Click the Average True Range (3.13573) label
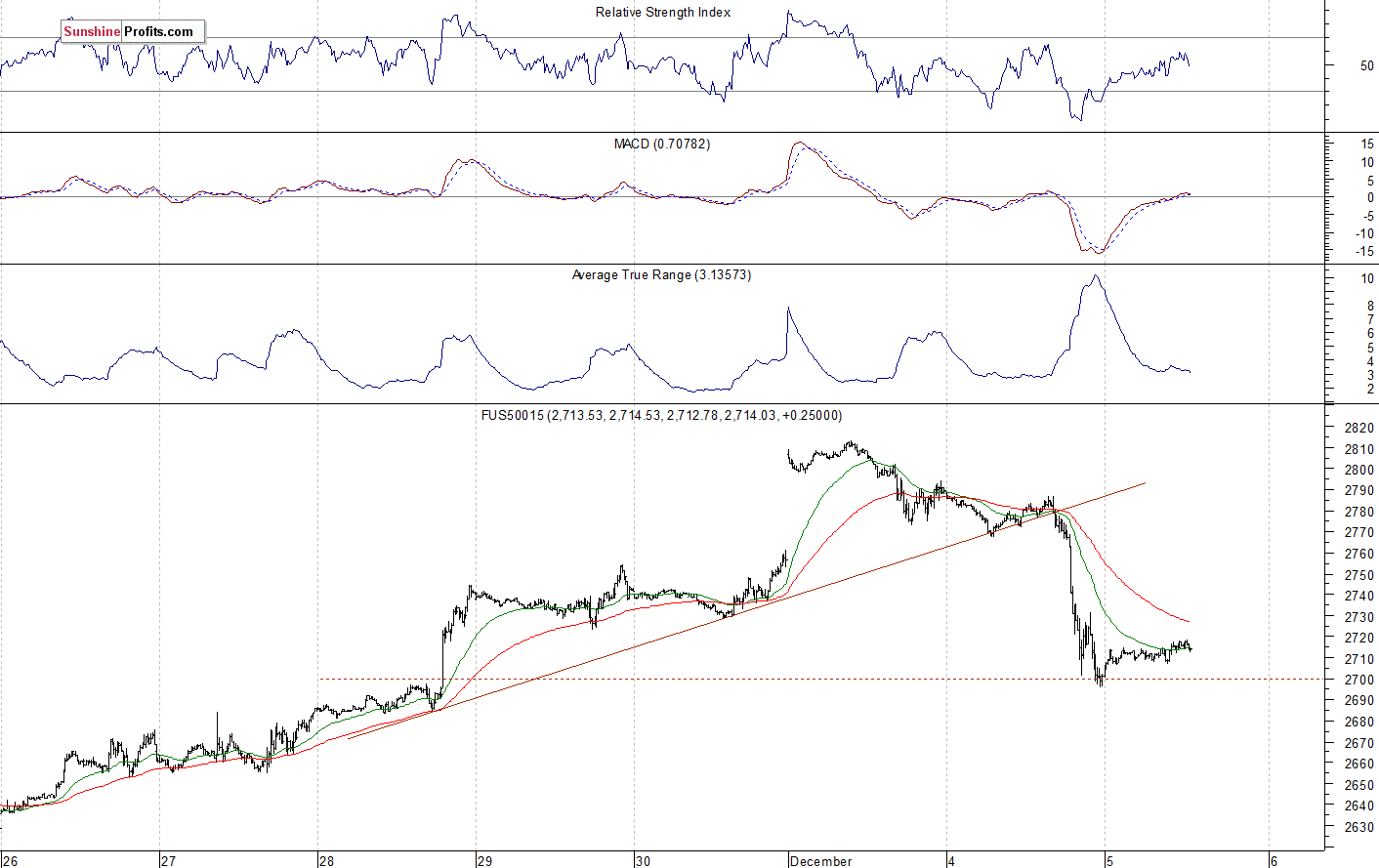 (661, 274)
